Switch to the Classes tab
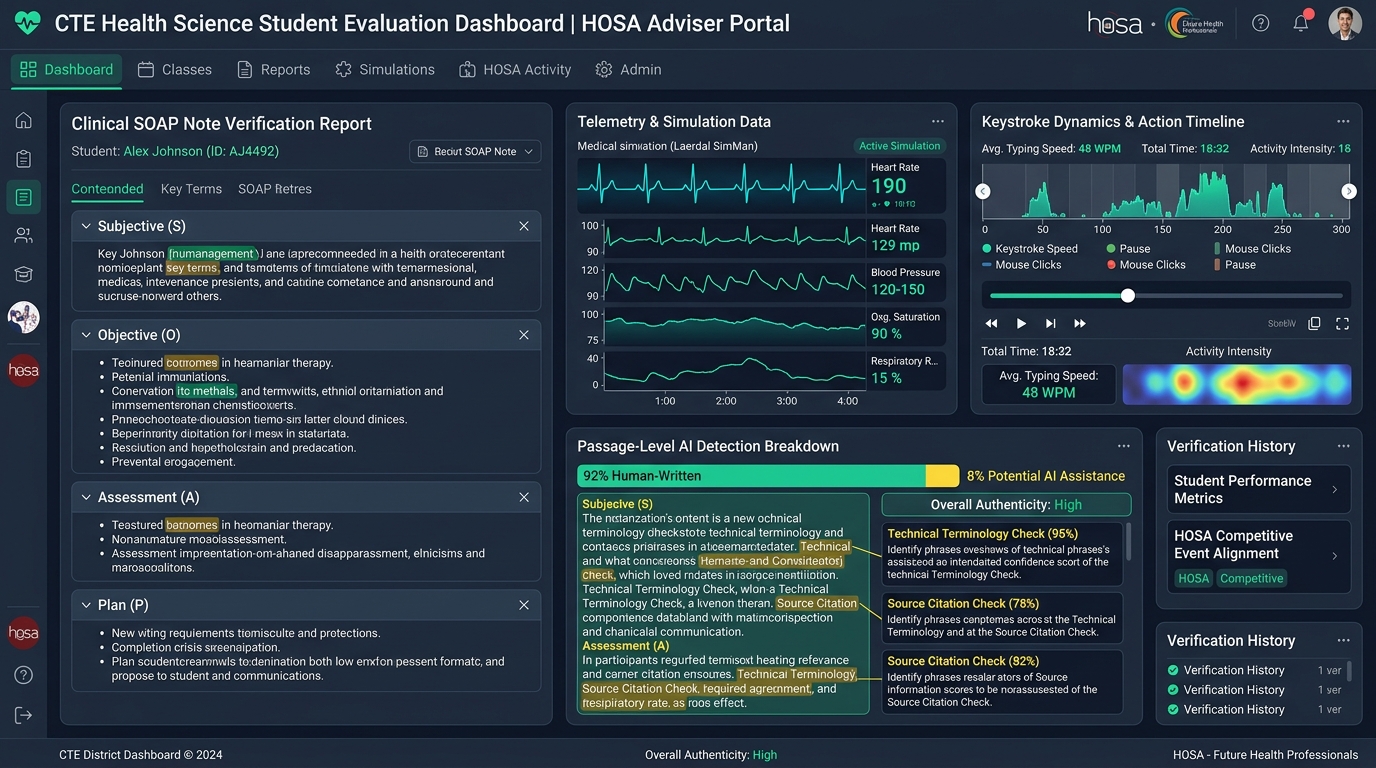Screen dimensions: 1376x768 pos(175,70)
